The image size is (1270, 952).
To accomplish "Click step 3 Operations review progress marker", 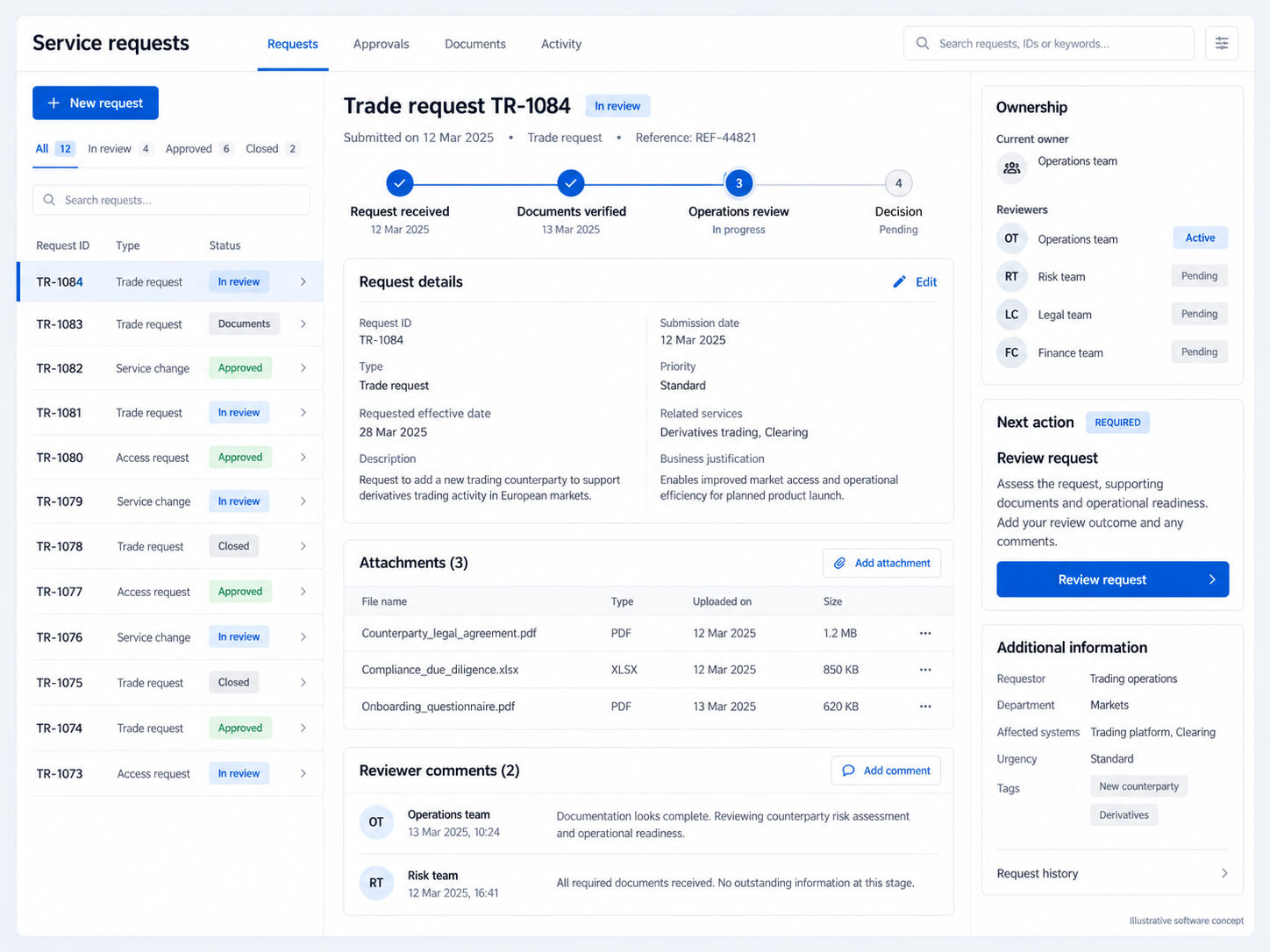I will 738,183.
